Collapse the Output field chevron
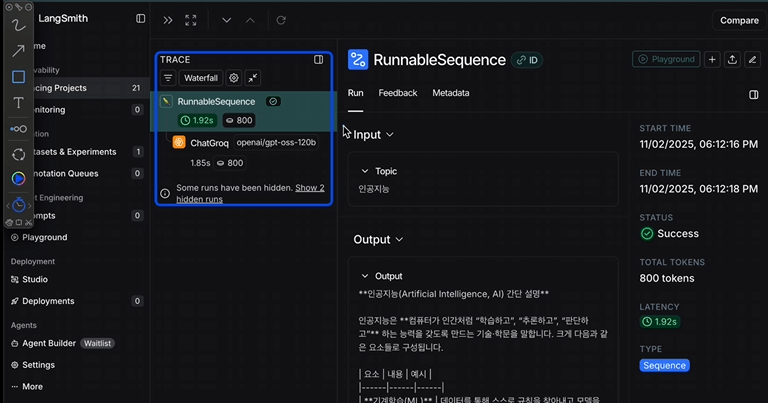The image size is (768, 403). [364, 276]
